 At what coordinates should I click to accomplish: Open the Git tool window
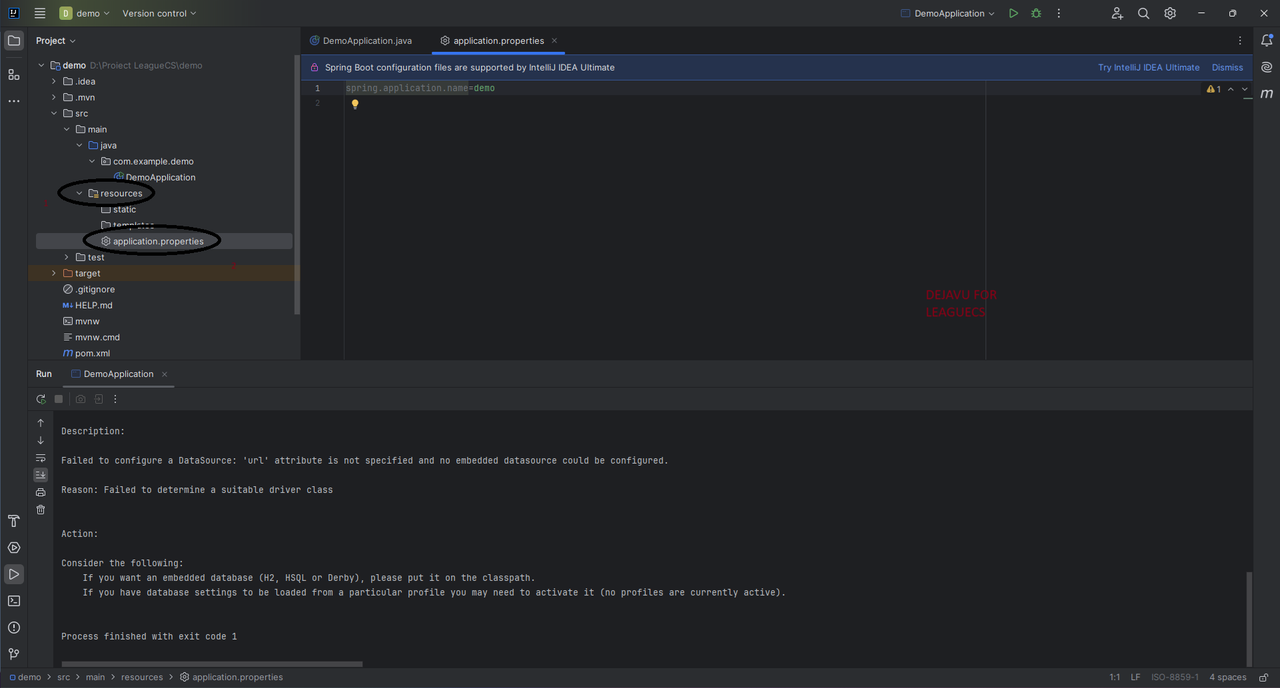[14, 654]
